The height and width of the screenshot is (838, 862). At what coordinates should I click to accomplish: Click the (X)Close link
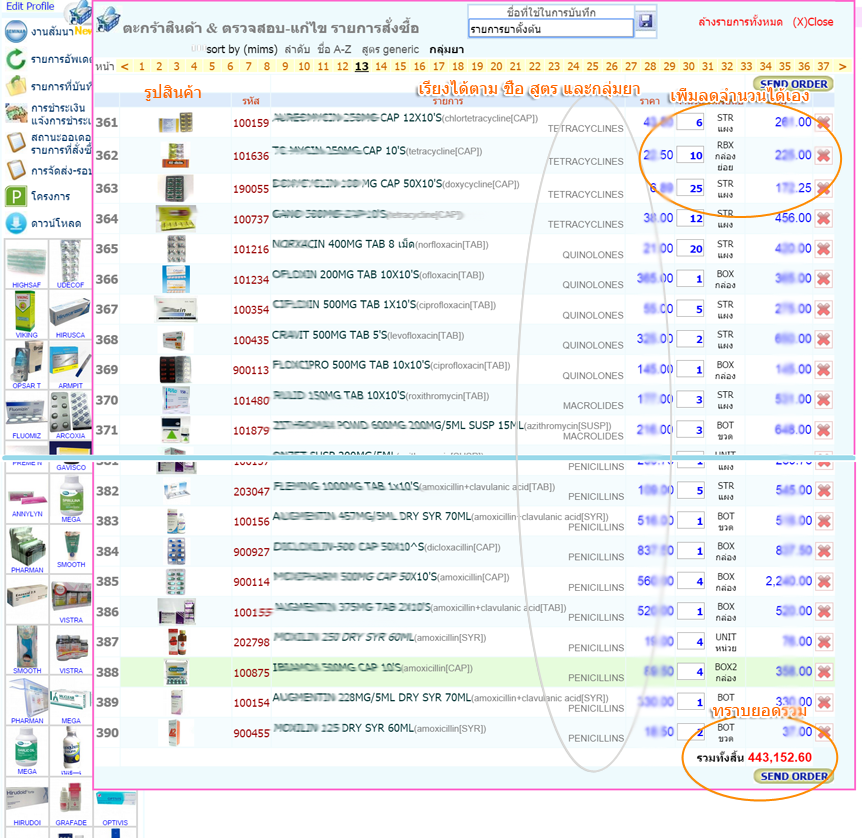(x=813, y=22)
